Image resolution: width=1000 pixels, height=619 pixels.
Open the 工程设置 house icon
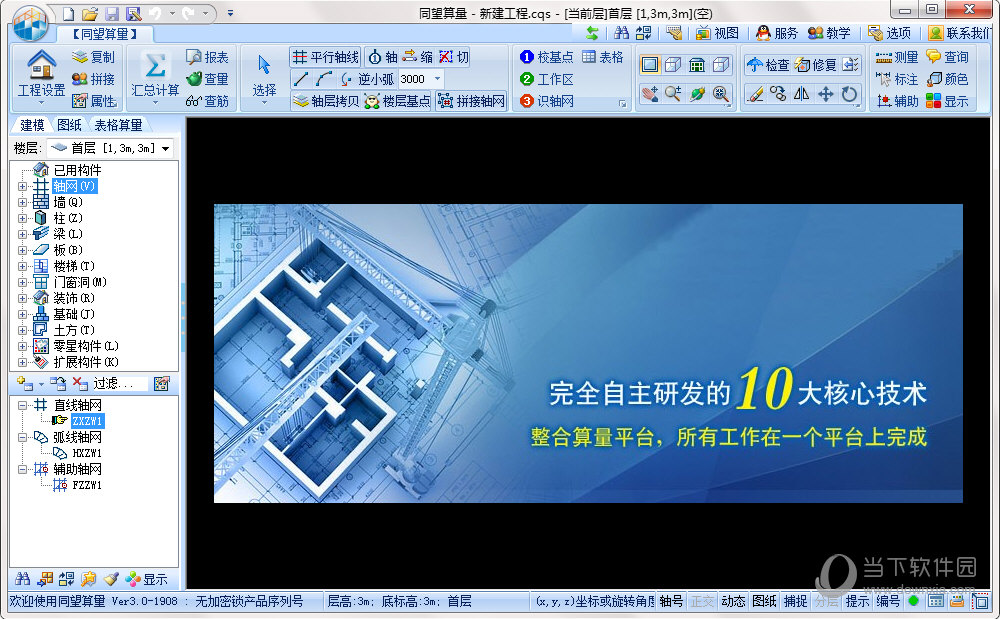click(x=41, y=64)
